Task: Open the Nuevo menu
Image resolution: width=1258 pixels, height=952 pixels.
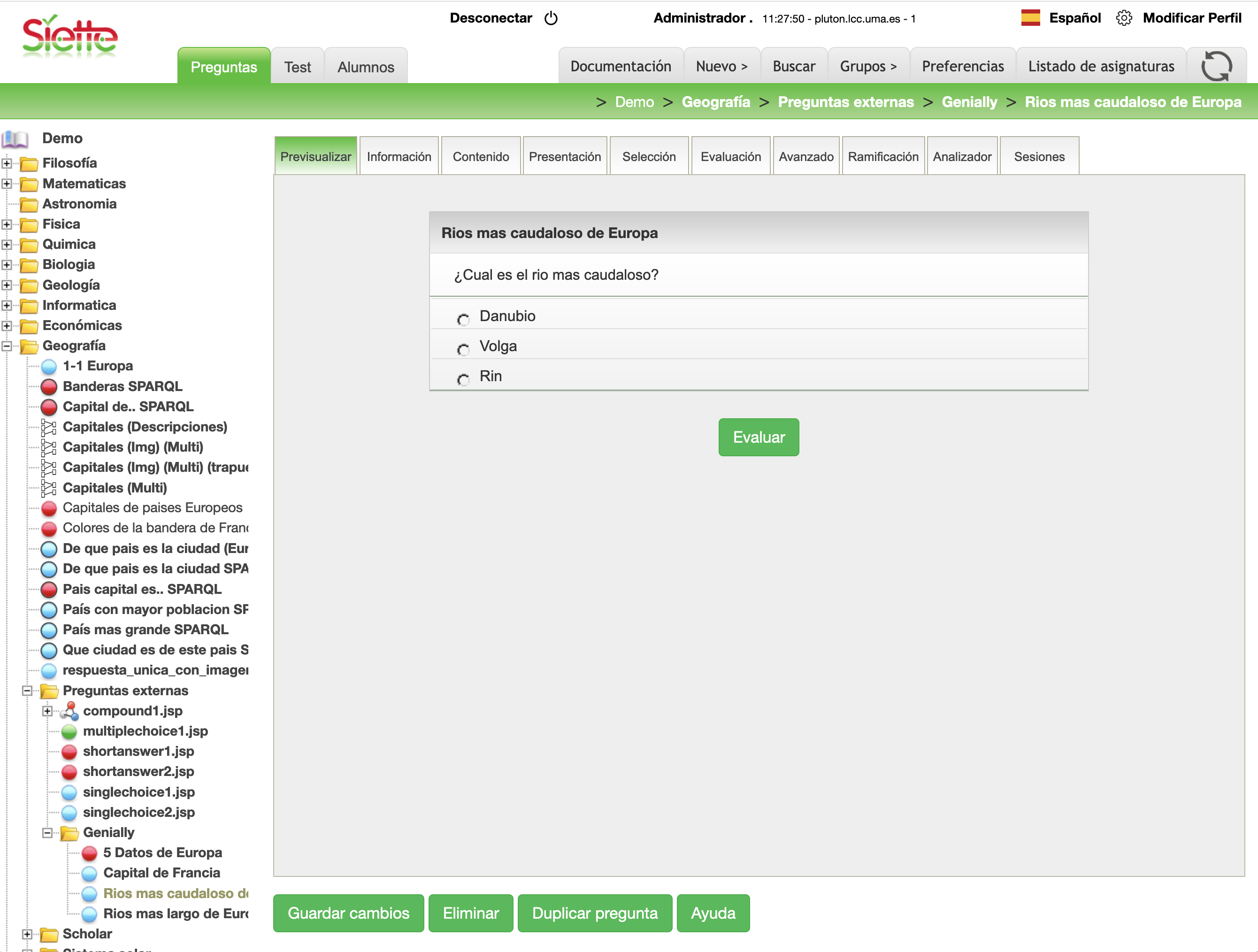Action: pyautogui.click(x=721, y=67)
